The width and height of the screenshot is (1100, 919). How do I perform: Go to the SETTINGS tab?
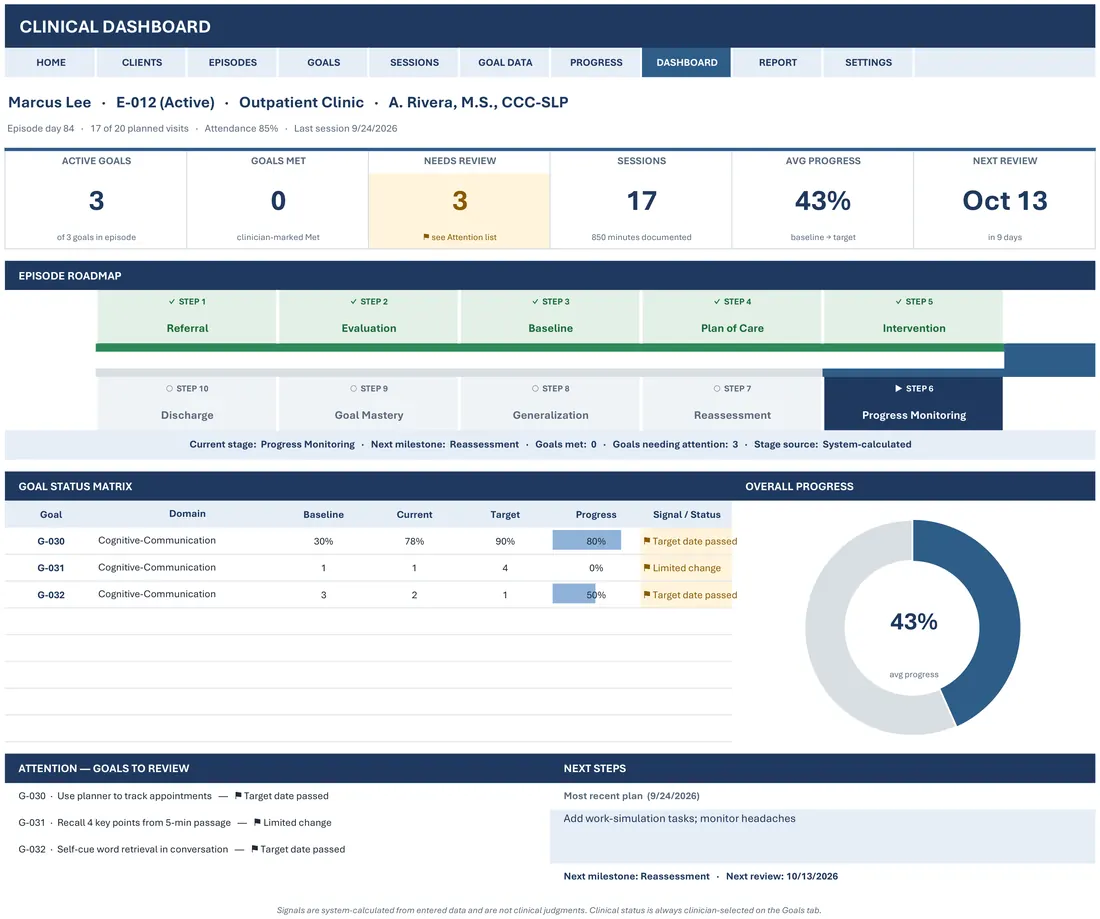868,62
